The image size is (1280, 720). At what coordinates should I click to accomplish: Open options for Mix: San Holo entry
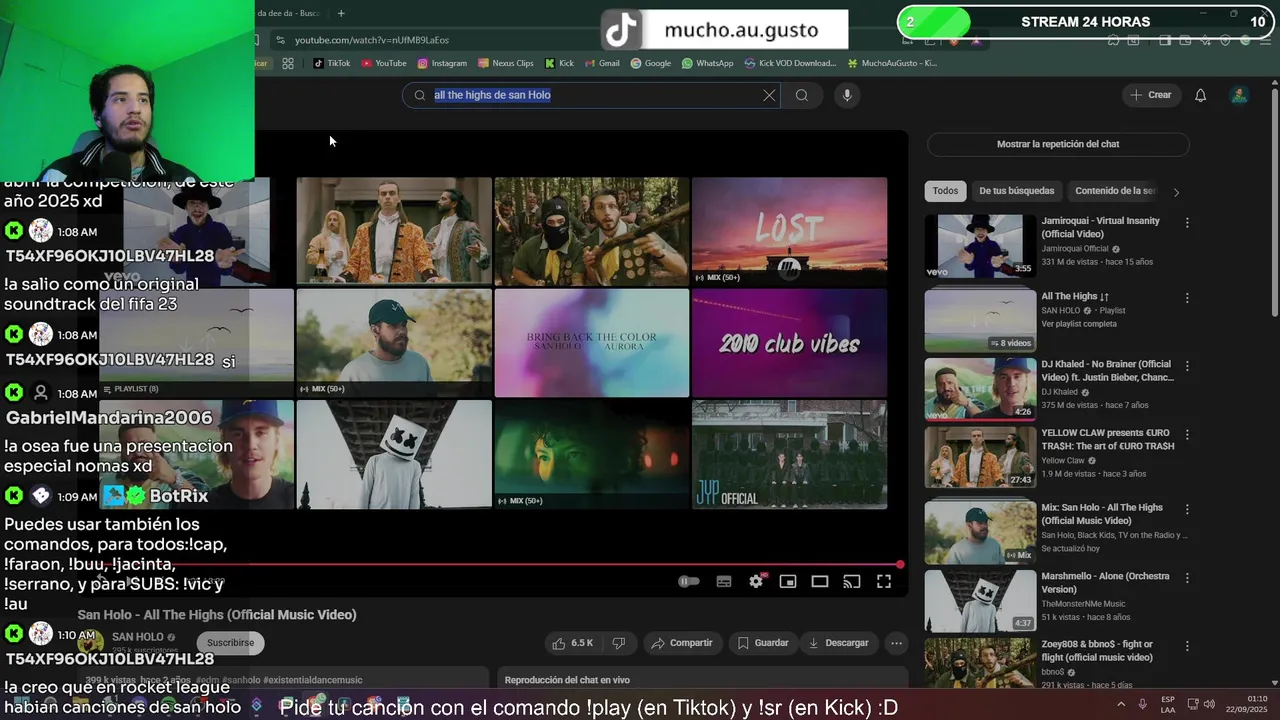[x=1187, y=509]
